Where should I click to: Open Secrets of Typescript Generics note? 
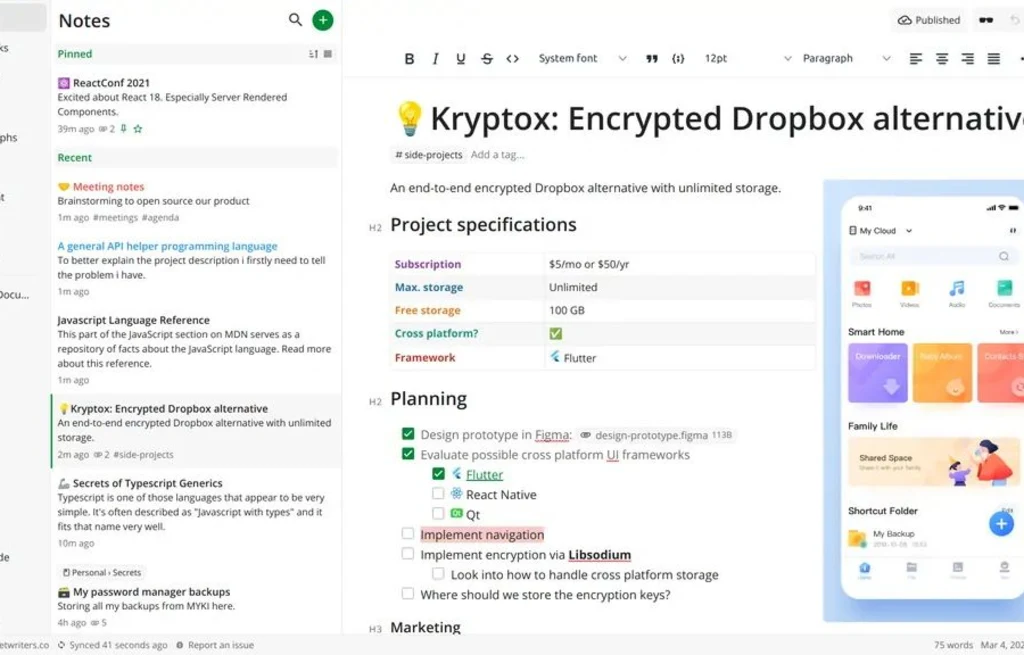(196, 513)
